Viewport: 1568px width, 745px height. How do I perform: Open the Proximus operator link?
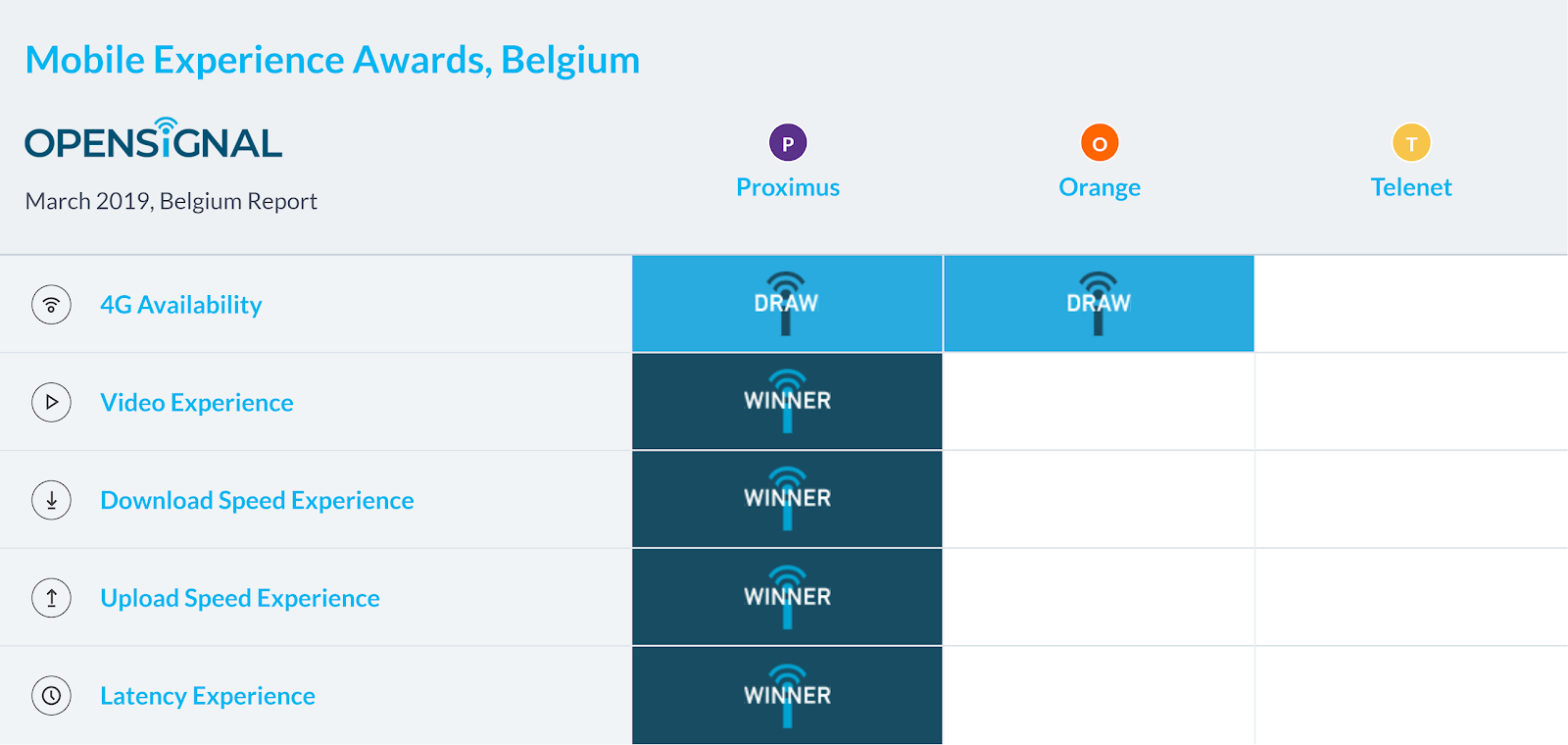coord(788,187)
